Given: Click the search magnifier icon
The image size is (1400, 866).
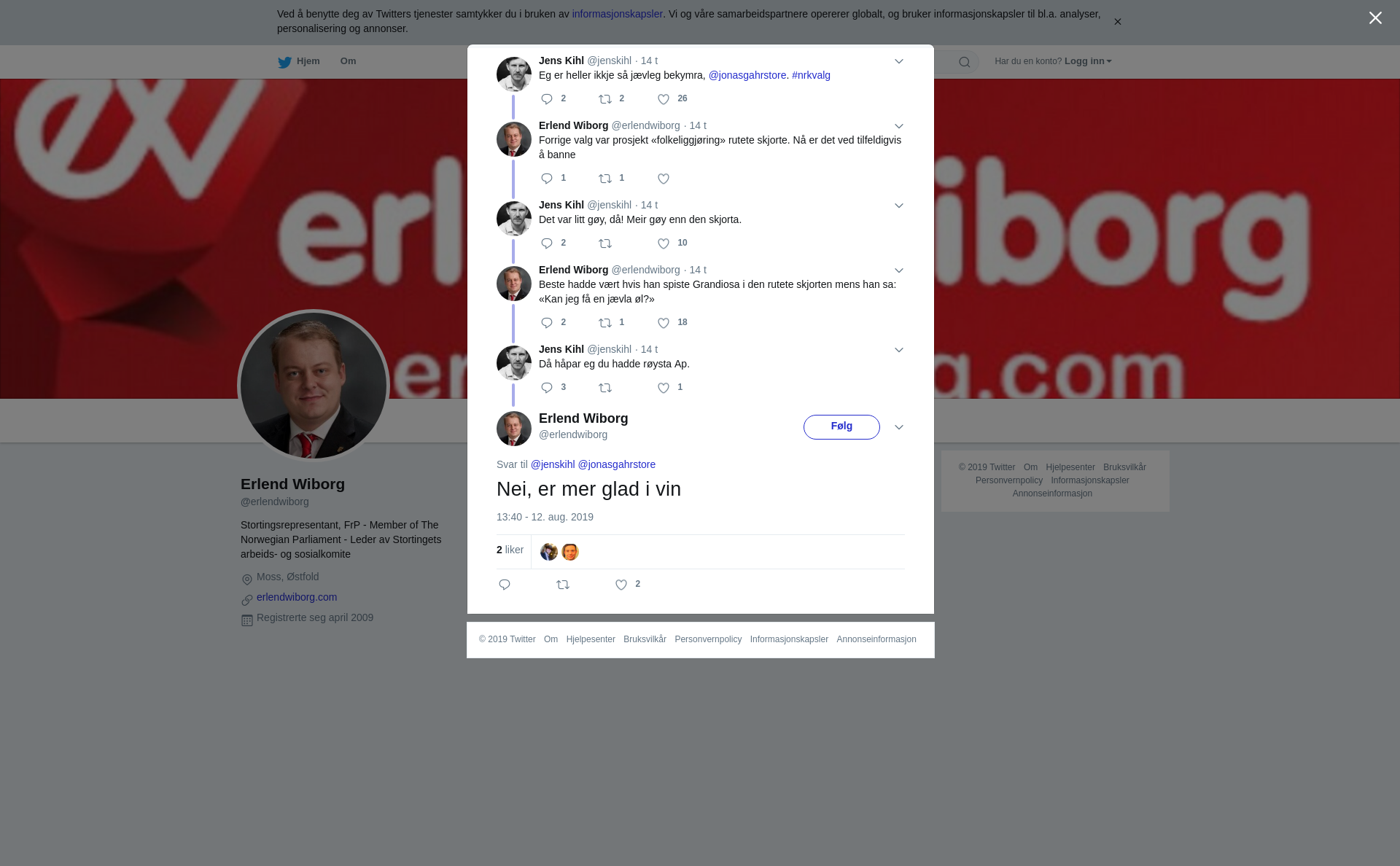Looking at the screenshot, I should tap(965, 62).
